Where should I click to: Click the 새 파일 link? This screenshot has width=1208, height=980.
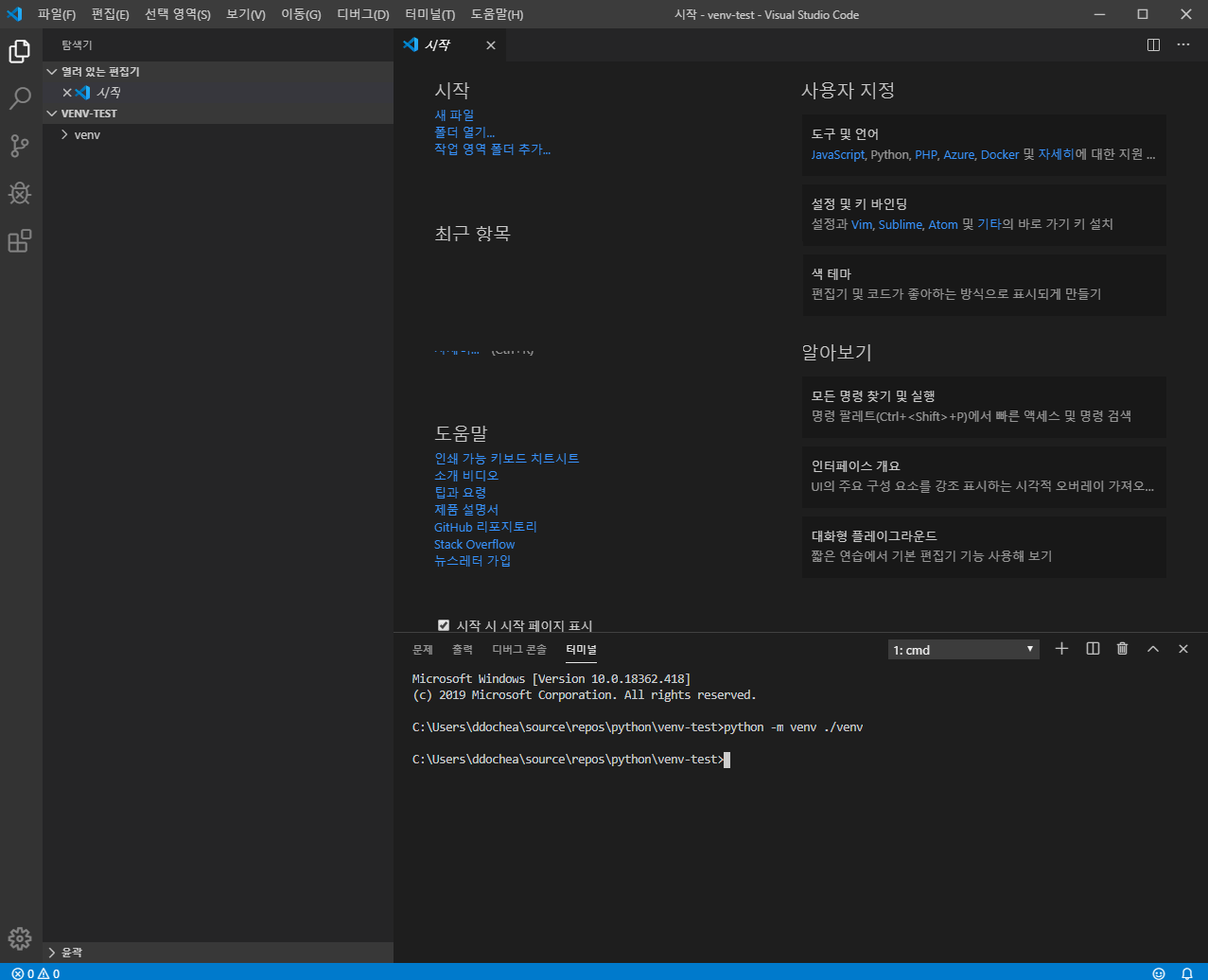454,115
